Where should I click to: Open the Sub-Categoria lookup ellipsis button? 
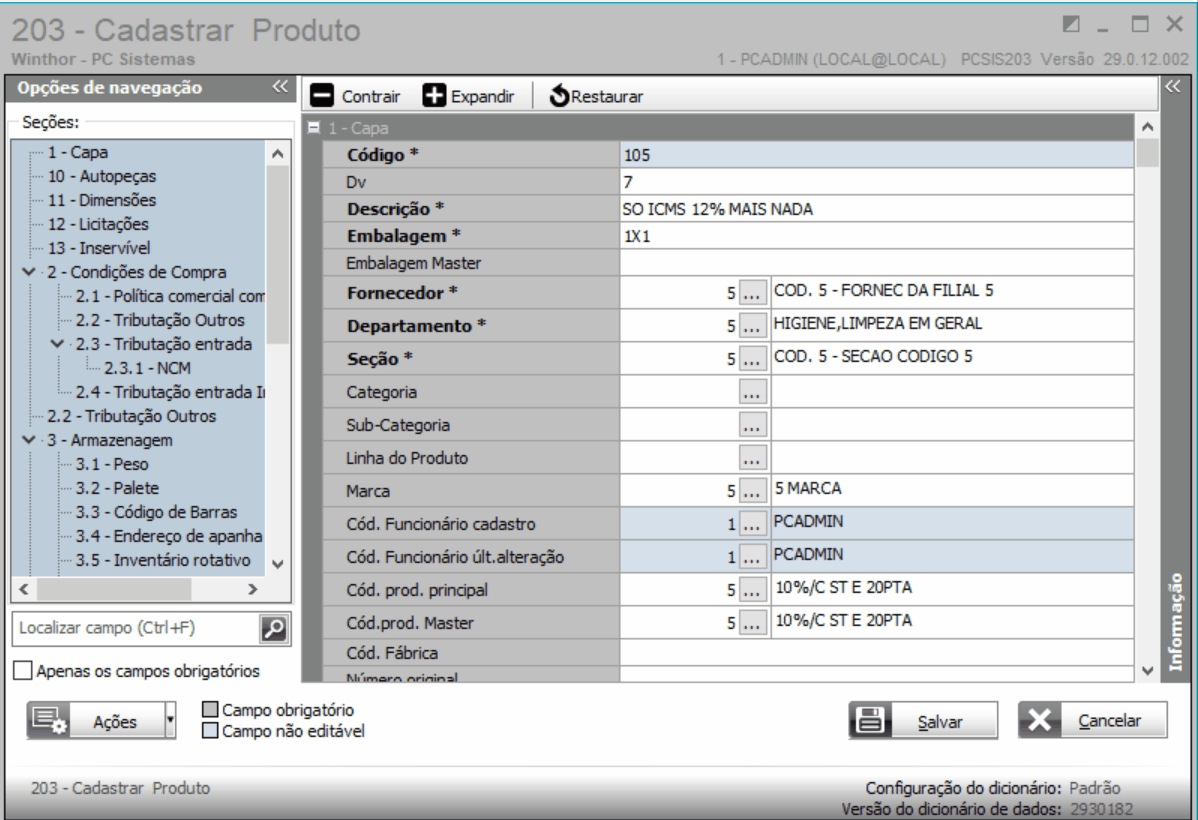[752, 424]
